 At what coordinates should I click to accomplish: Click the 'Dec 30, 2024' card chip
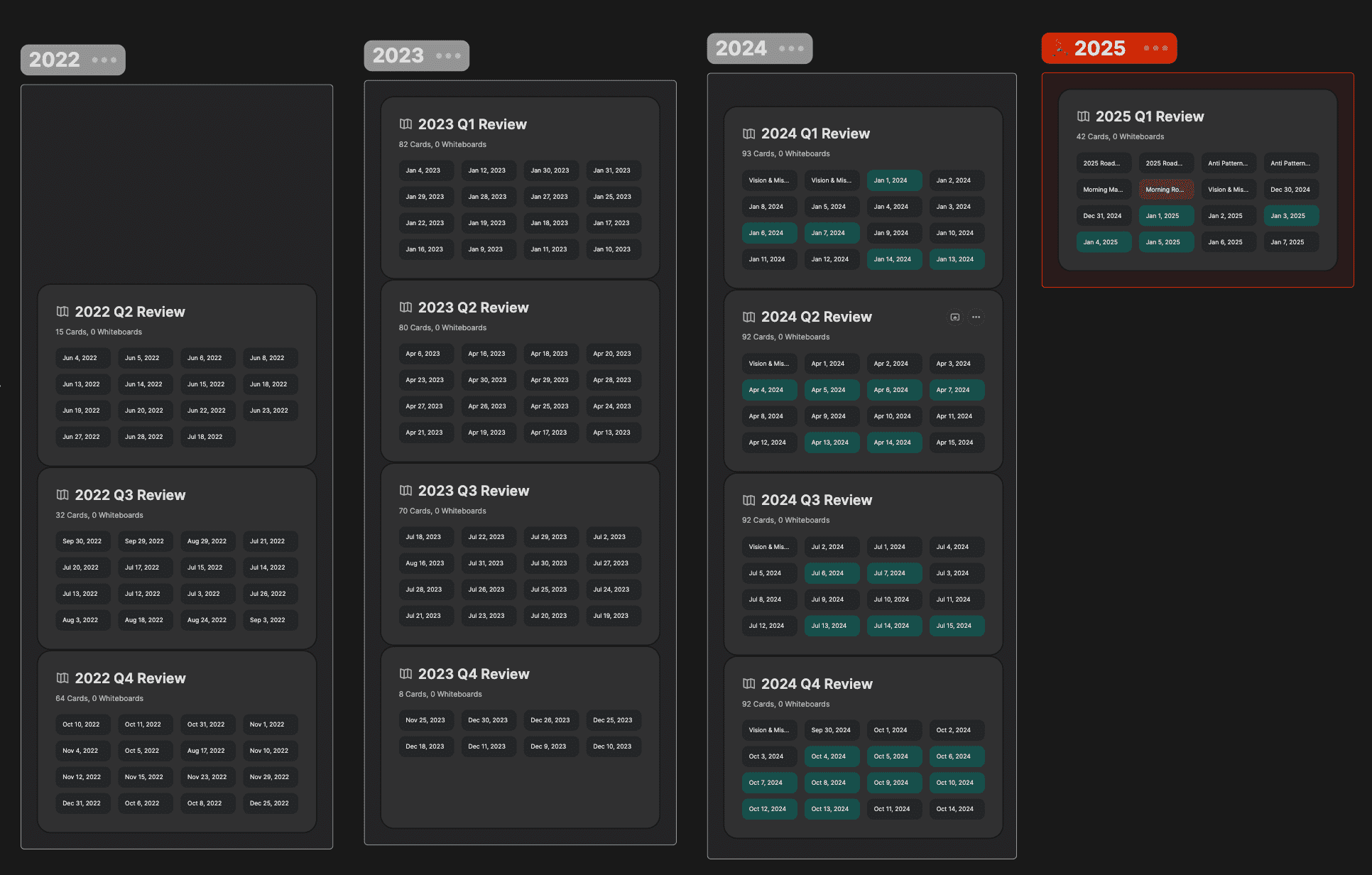(x=1291, y=190)
